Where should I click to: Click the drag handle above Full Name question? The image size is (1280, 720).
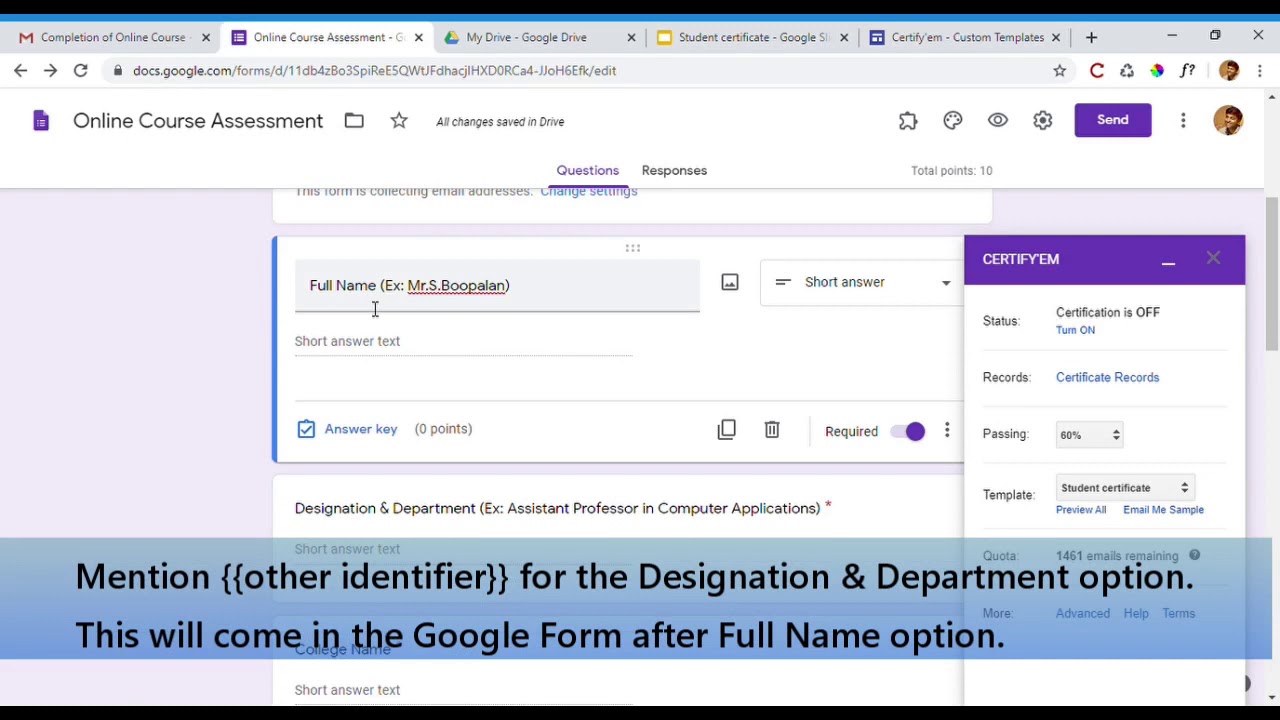633,248
